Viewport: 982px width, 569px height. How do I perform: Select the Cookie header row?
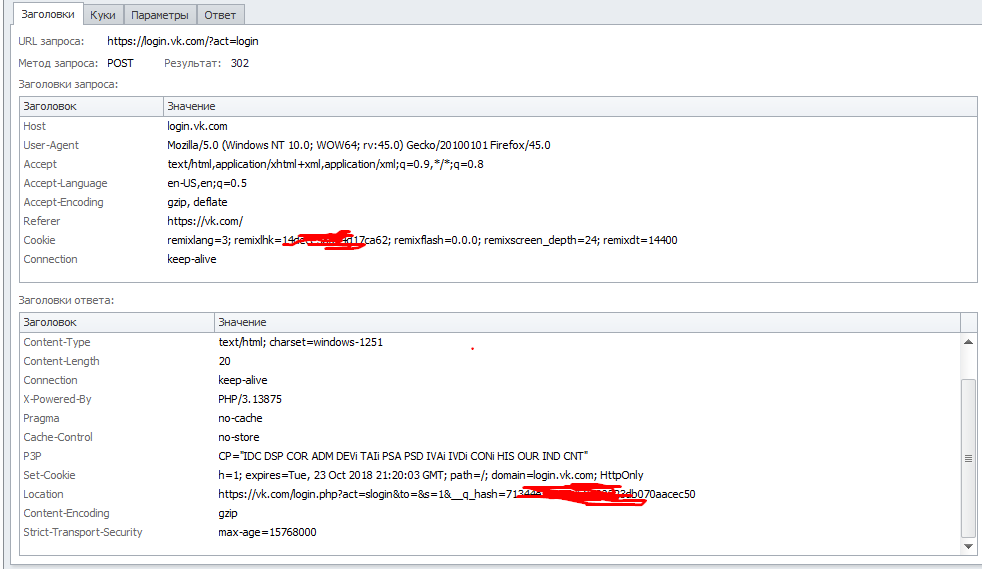[498, 240]
